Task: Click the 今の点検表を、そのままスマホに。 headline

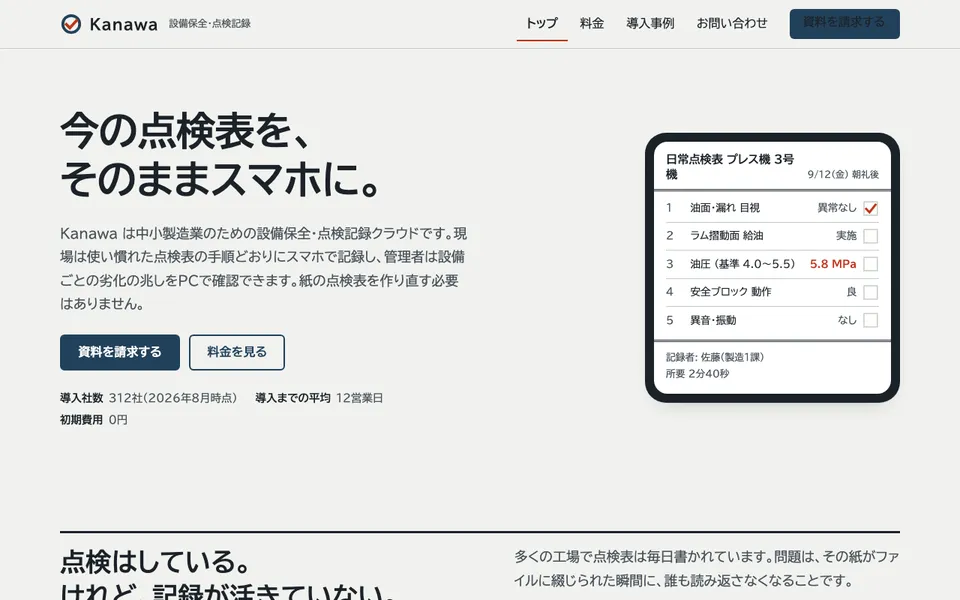Action: [x=220, y=156]
